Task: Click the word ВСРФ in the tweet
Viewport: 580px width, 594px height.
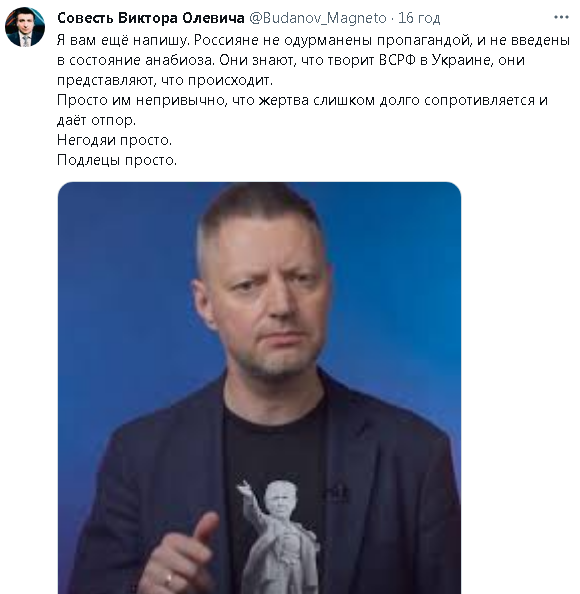Action: (397, 60)
